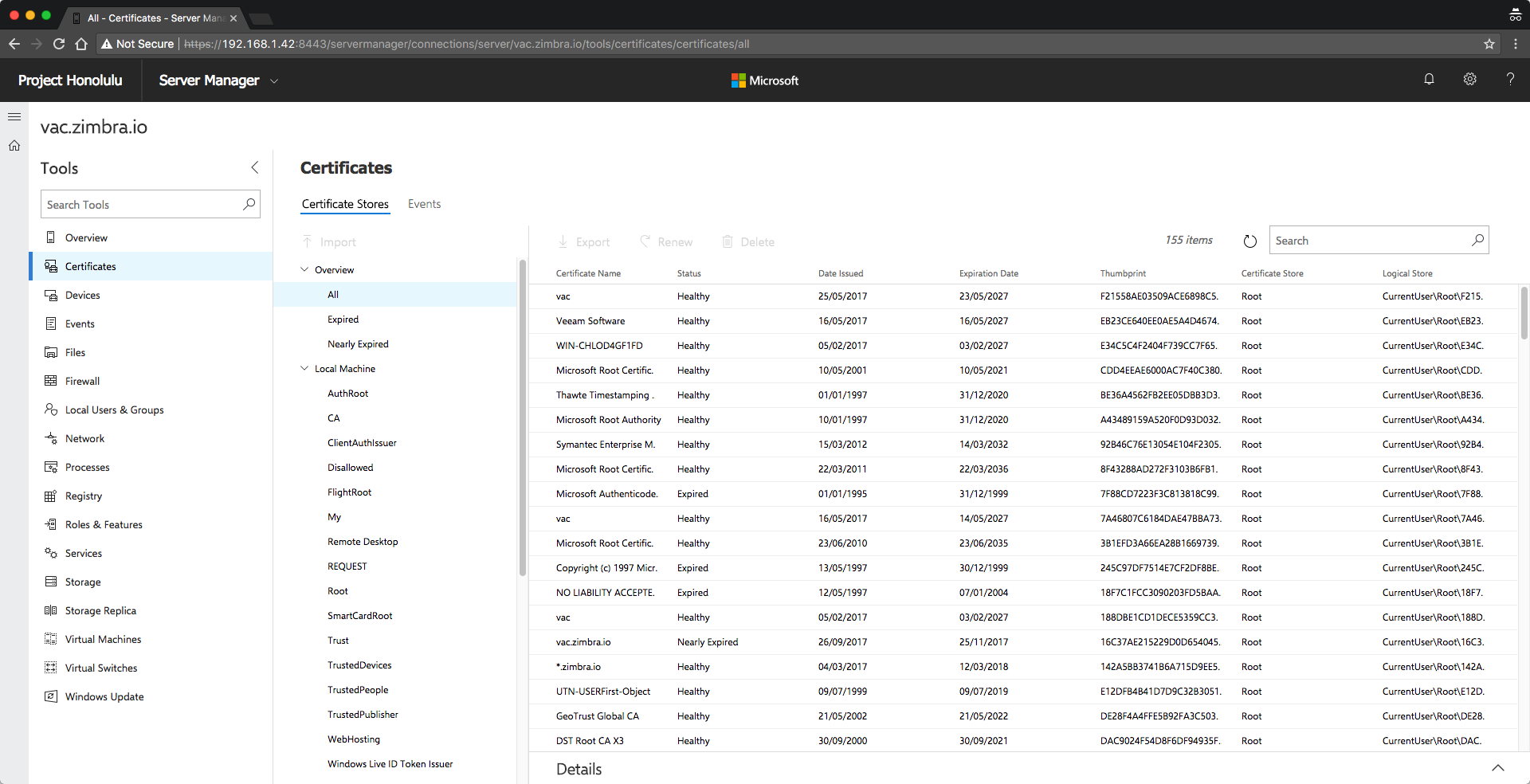Screen dimensions: 1530x784
Task: Switch to the Events tab
Action: pyautogui.click(x=424, y=204)
